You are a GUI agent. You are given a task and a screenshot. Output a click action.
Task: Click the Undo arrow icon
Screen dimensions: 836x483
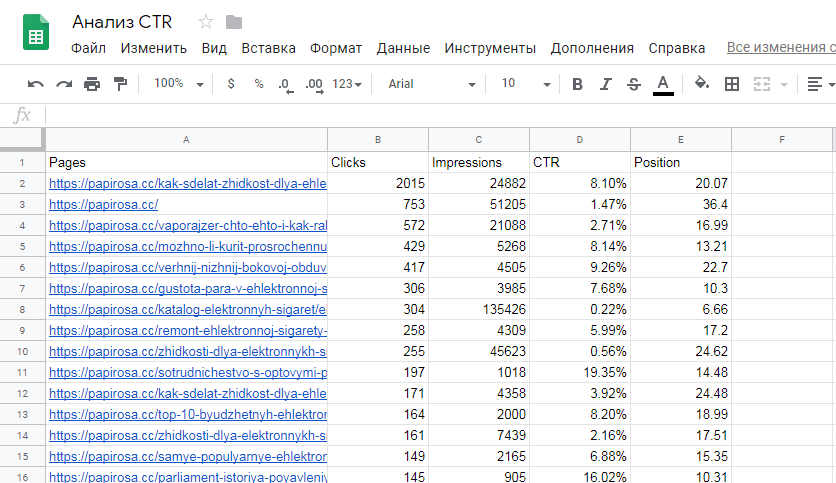[x=36, y=84]
